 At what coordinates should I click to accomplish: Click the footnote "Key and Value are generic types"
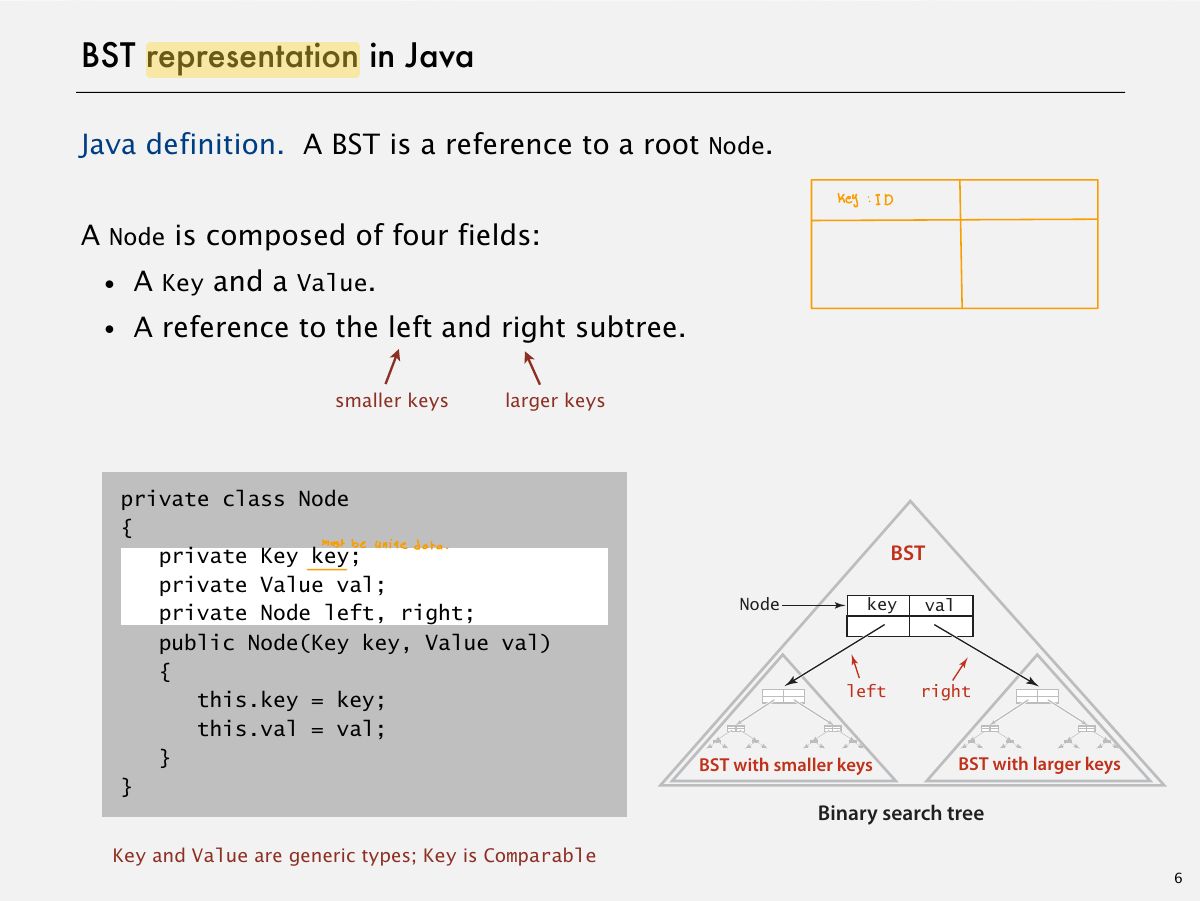263,856
